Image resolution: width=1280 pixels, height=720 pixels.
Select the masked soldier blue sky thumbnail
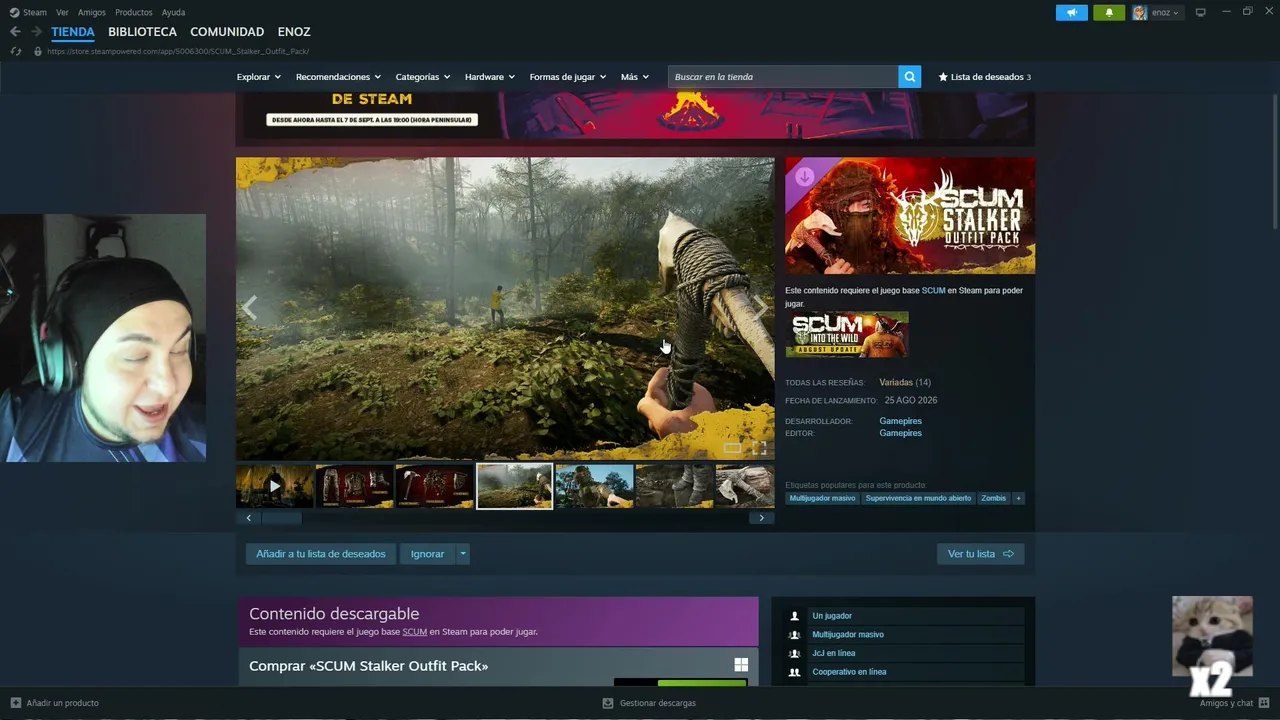pyautogui.click(x=594, y=486)
